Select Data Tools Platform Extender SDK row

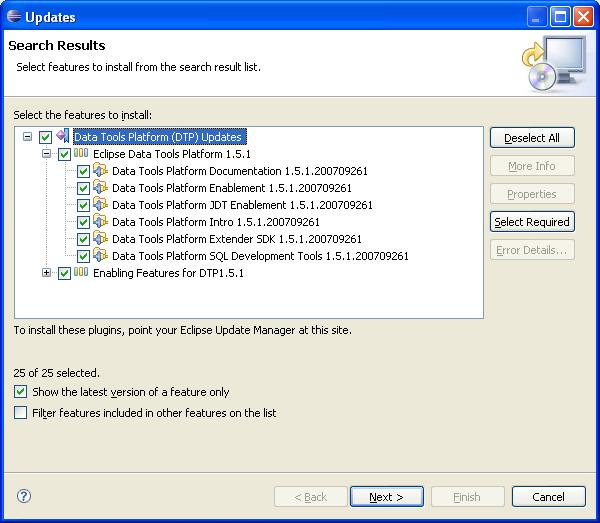pyautogui.click(x=236, y=239)
